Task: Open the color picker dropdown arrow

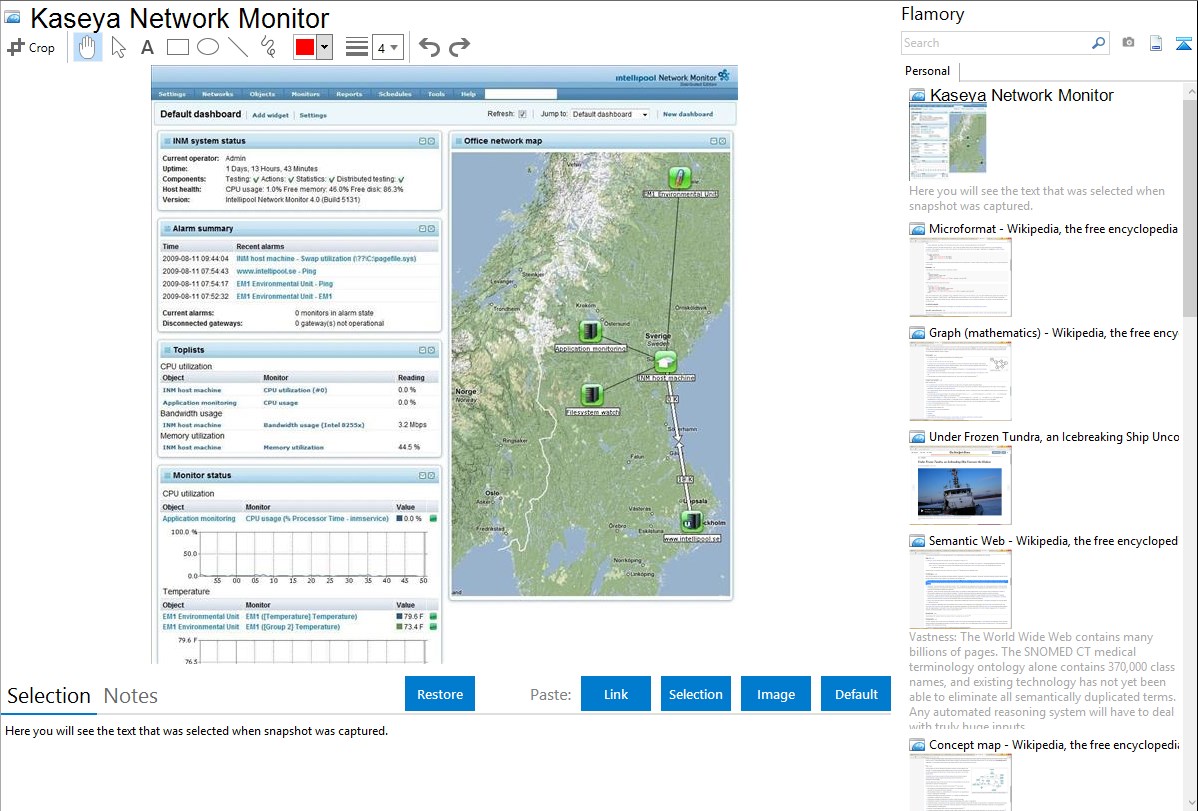Action: (324, 47)
